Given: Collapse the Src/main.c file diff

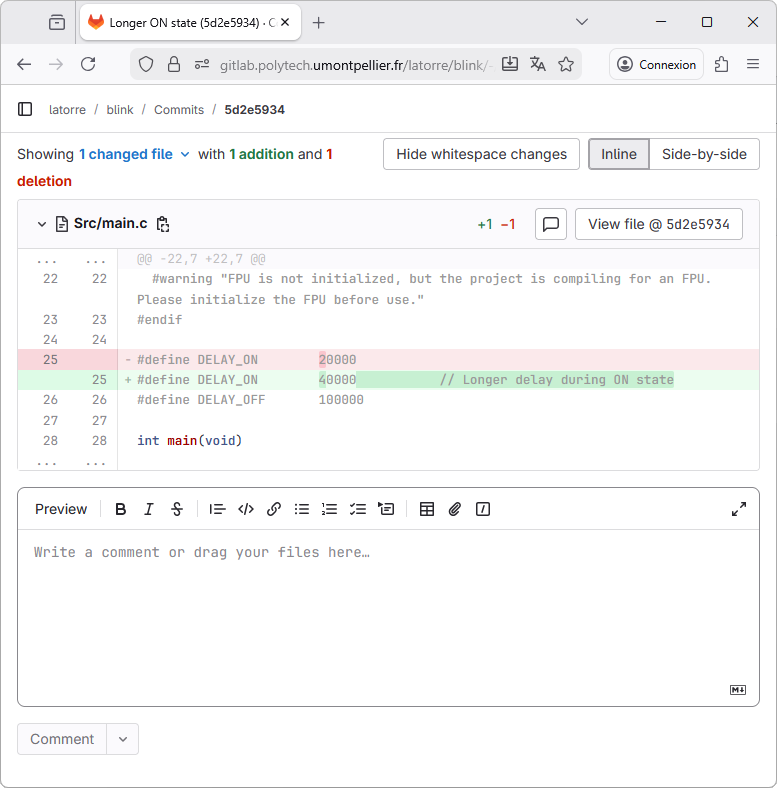Looking at the screenshot, I should tap(42, 224).
